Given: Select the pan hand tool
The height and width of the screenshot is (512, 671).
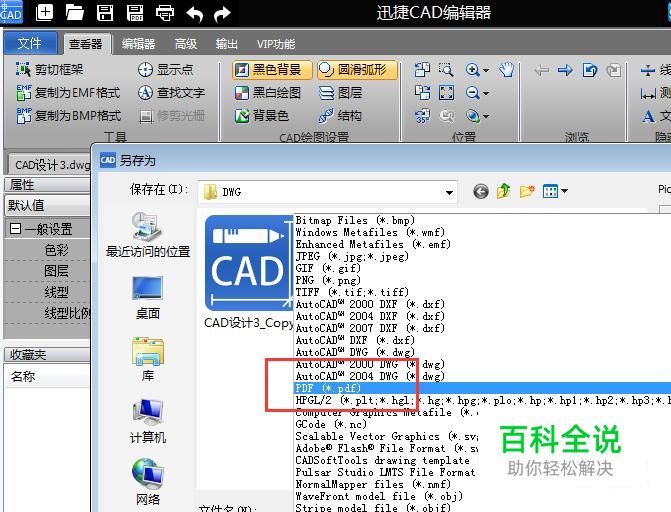Looking at the screenshot, I should coord(507,69).
